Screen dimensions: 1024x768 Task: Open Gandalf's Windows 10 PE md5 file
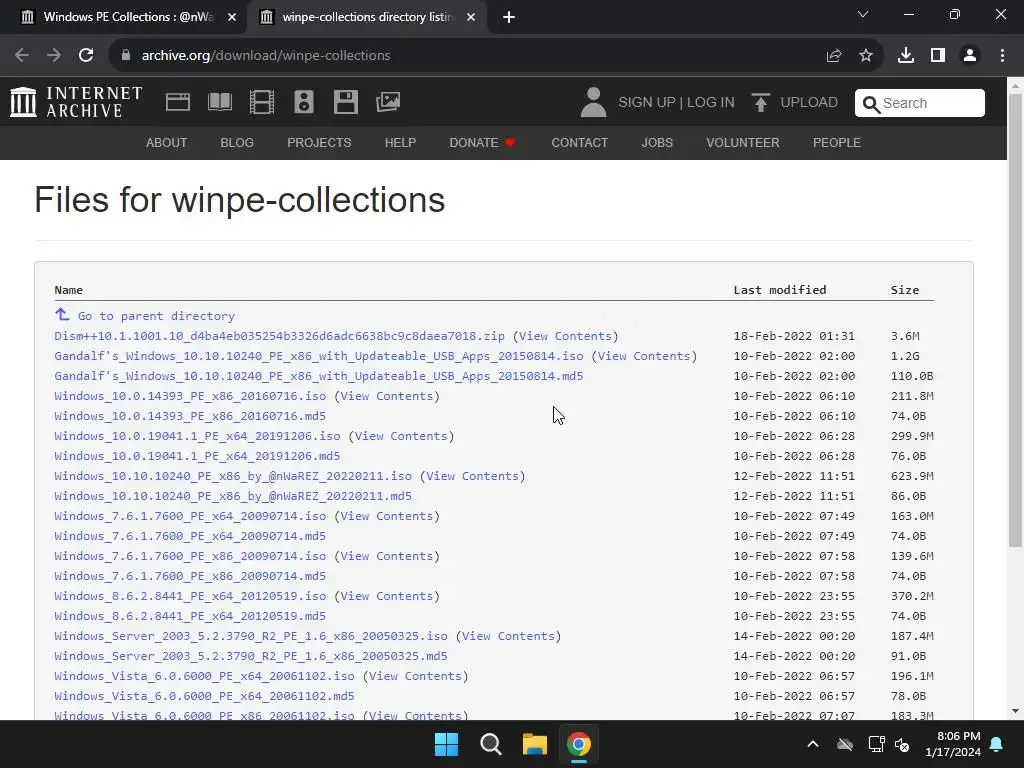click(319, 376)
